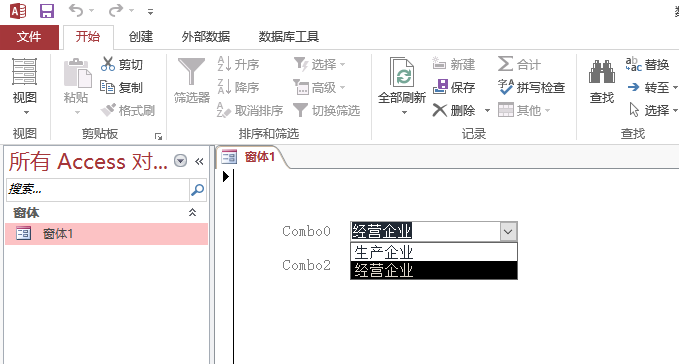Collapse the 窗体 group in navigation pane

coord(192,213)
